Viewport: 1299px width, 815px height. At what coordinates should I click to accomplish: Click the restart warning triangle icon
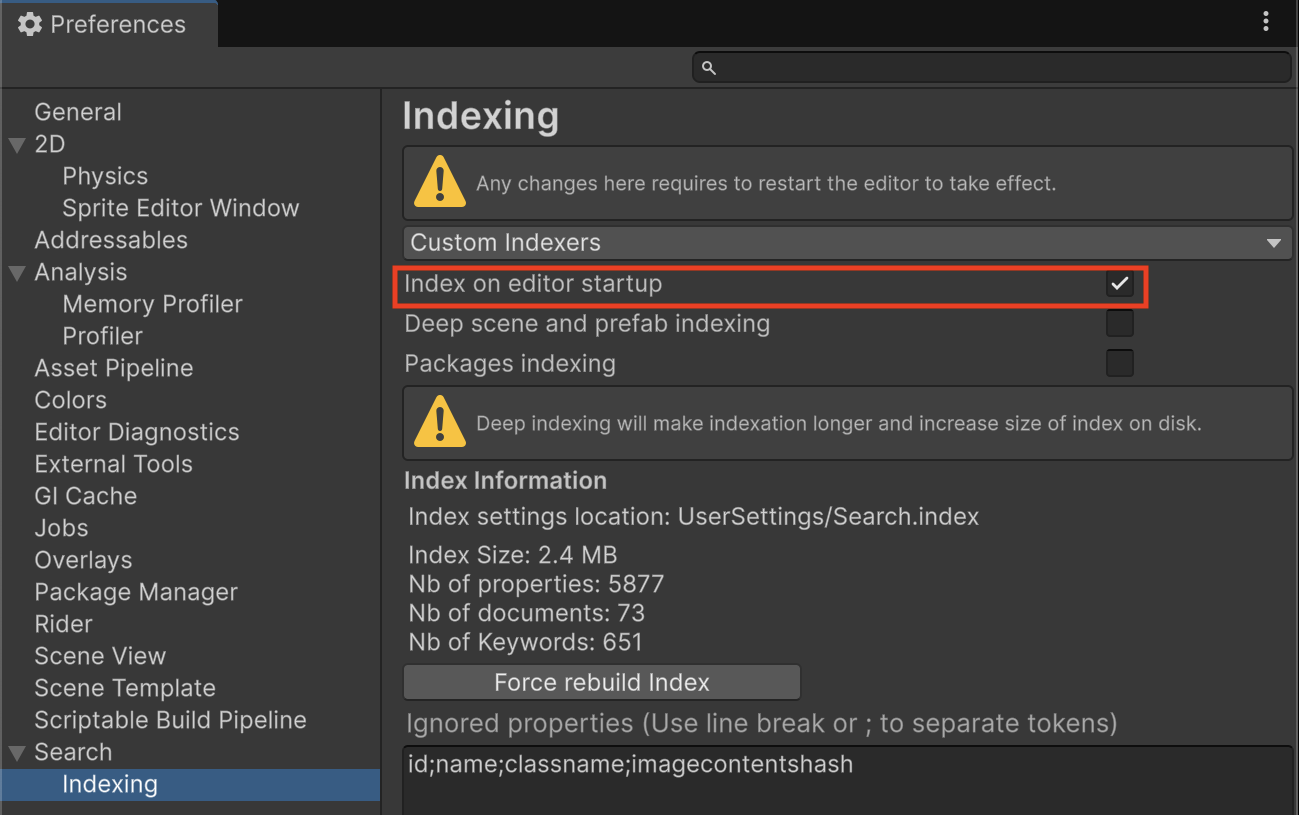point(438,183)
